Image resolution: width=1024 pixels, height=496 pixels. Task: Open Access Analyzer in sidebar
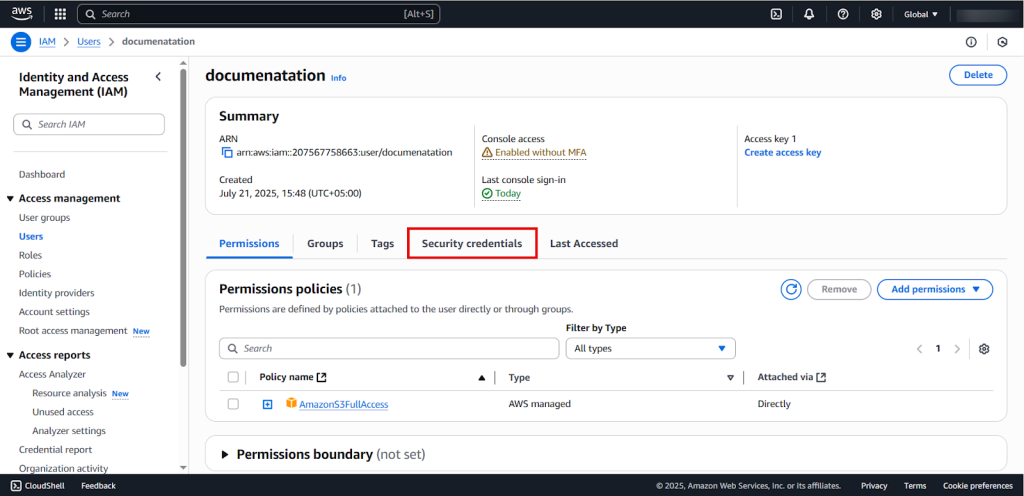tap(52, 374)
